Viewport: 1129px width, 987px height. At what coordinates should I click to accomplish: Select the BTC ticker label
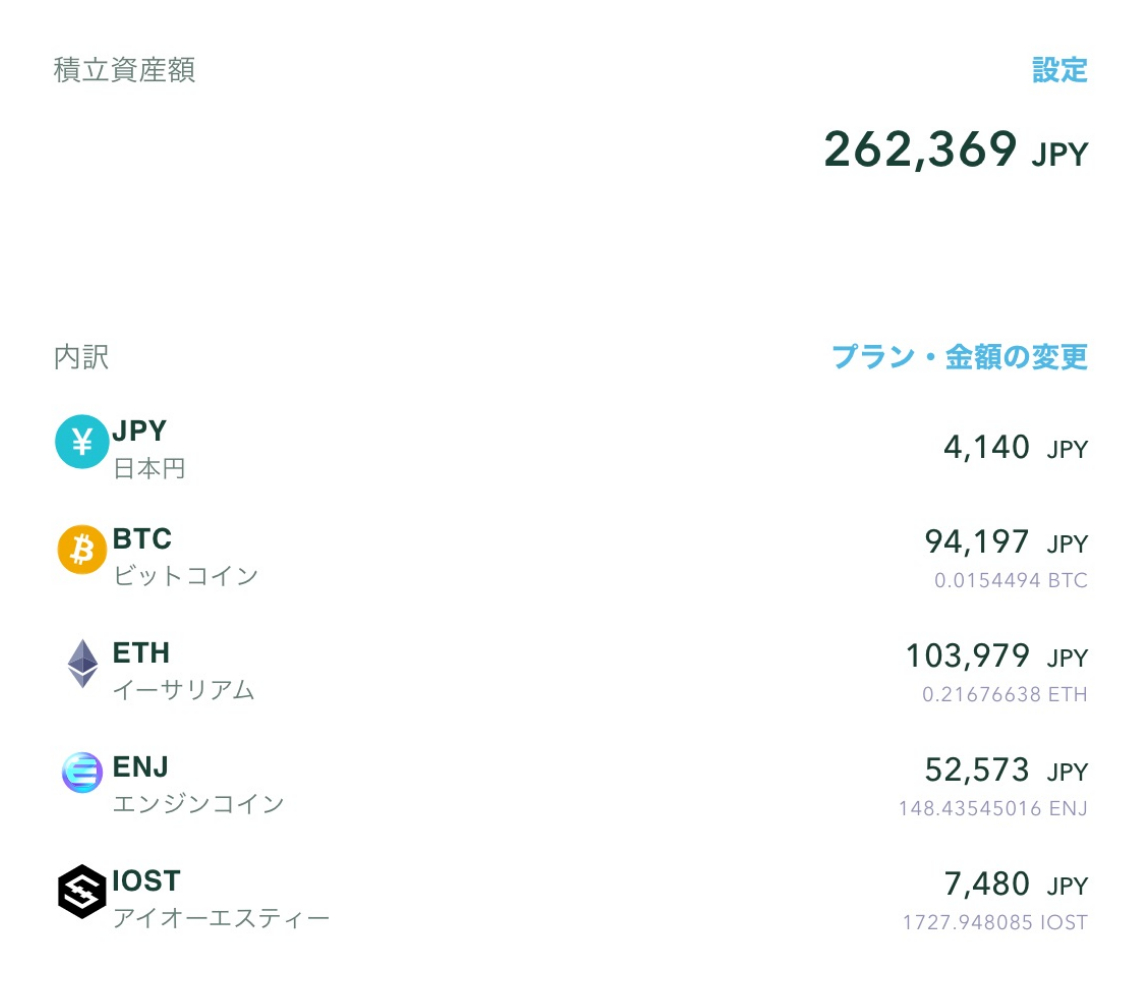(142, 539)
